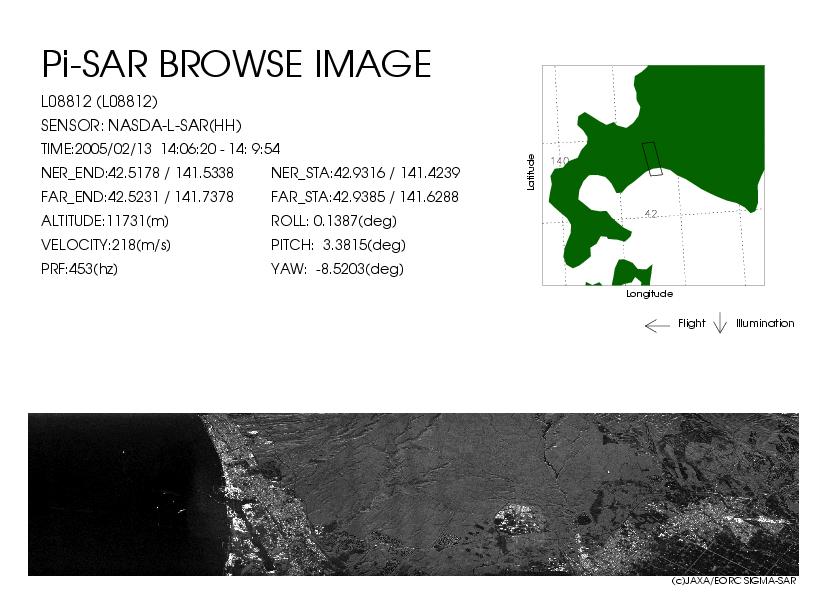Screen dimensions: 822x595
Task: Select the ROLL: 0.1387(deg) entry
Action: click(334, 221)
